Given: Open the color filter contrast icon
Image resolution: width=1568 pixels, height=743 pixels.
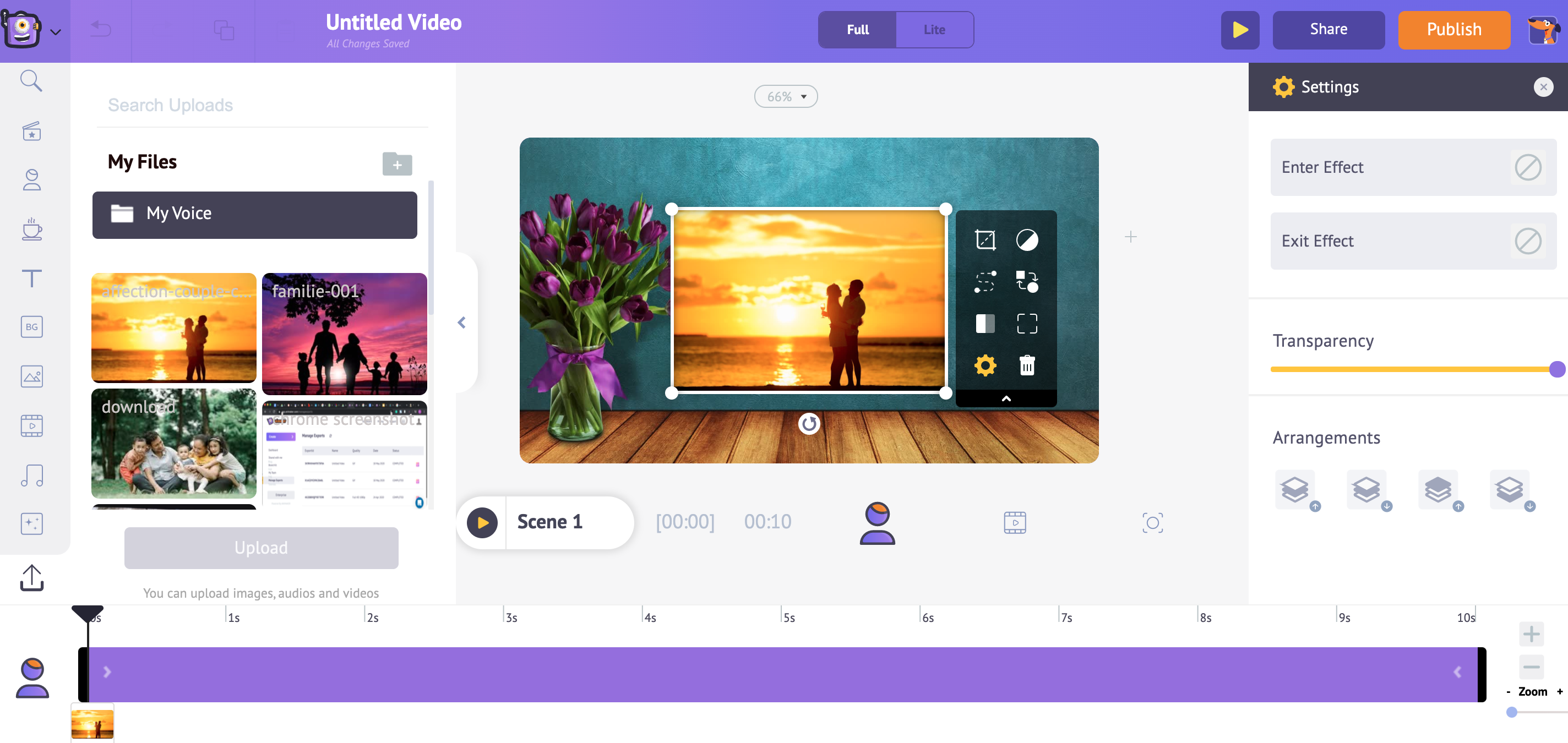Looking at the screenshot, I should tap(1026, 240).
